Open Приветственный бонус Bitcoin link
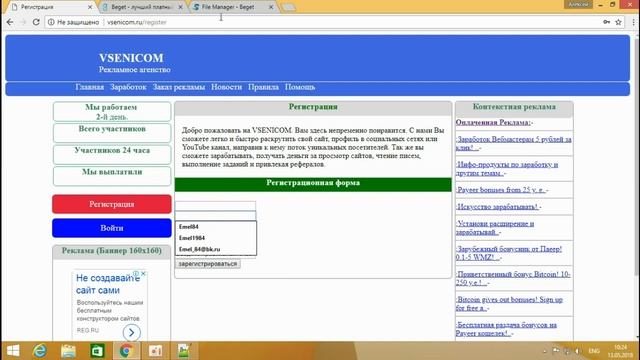Viewport: 640px width, 360px height. pos(513,278)
